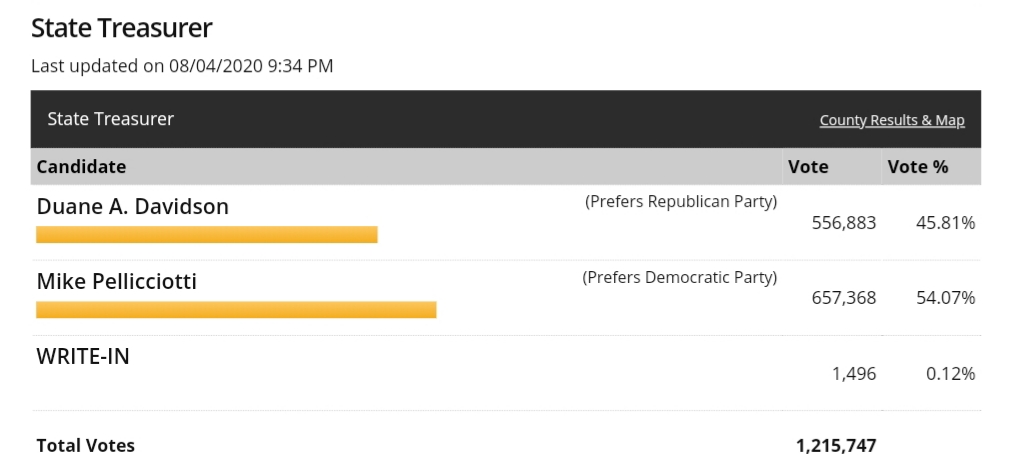The height and width of the screenshot is (465, 1016).
Task: Click the State Treasurer page heading
Action: pos(122,28)
